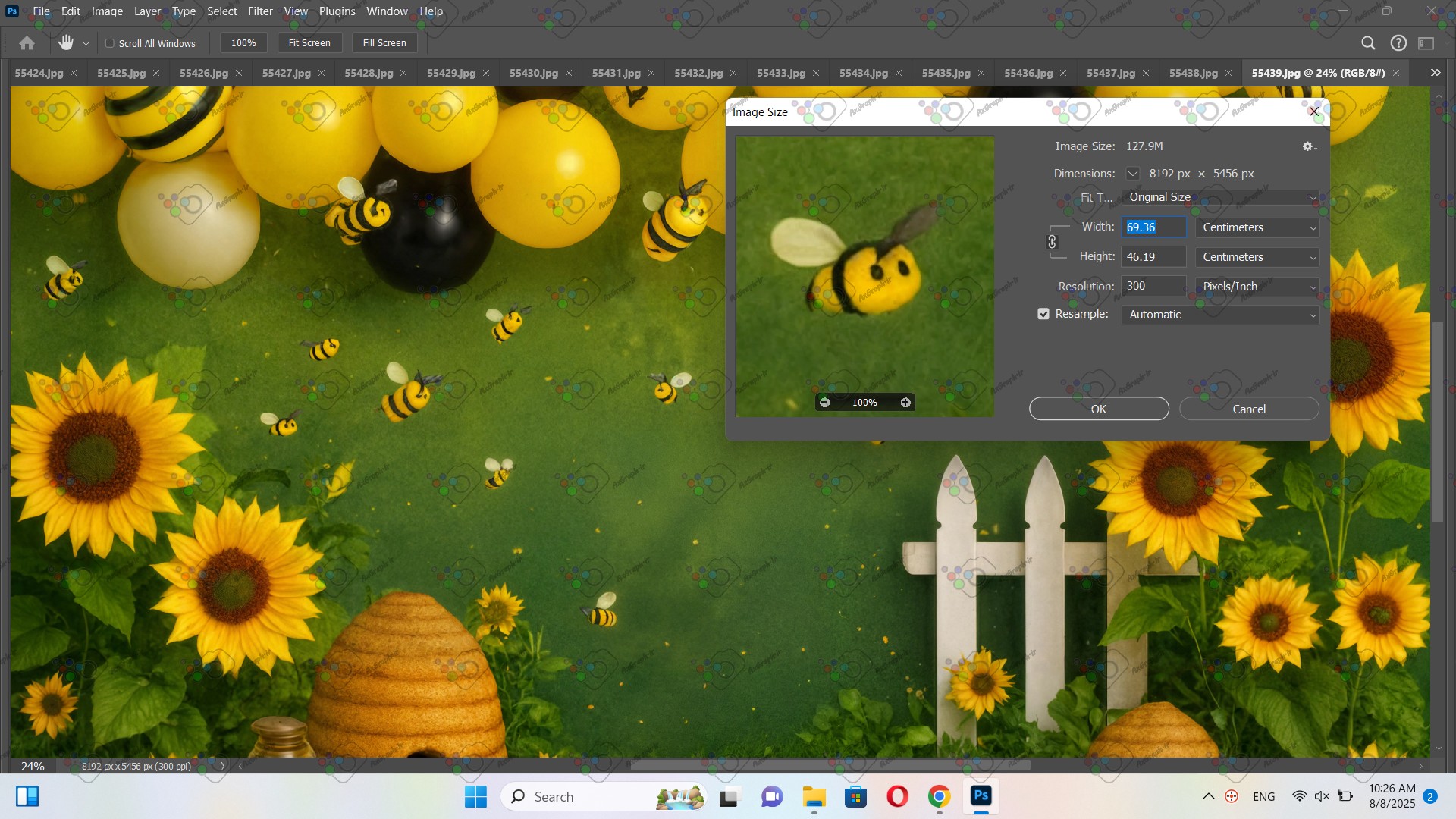Open the Filter menu

click(x=260, y=11)
